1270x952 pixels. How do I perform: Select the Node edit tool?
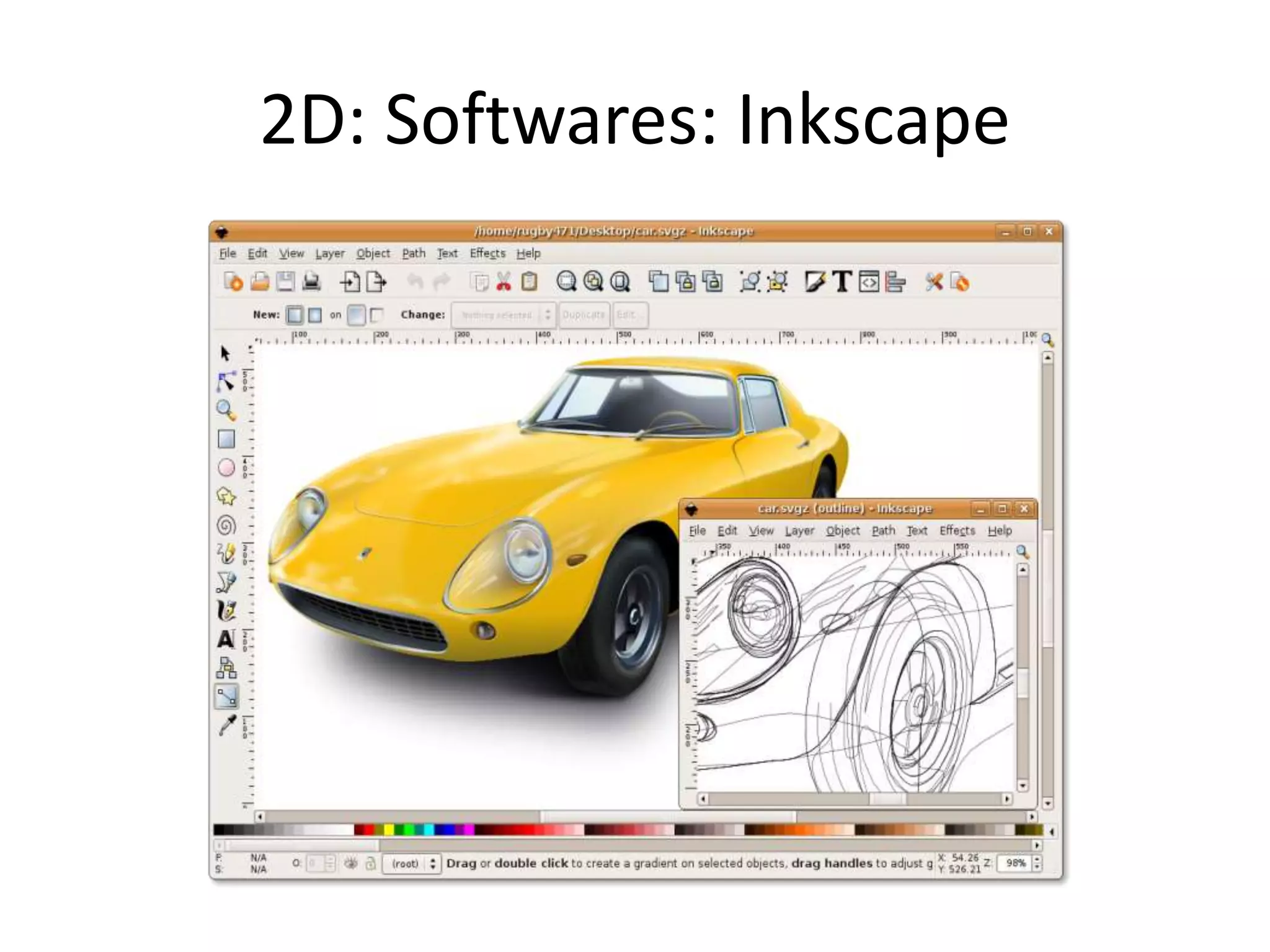[226, 381]
